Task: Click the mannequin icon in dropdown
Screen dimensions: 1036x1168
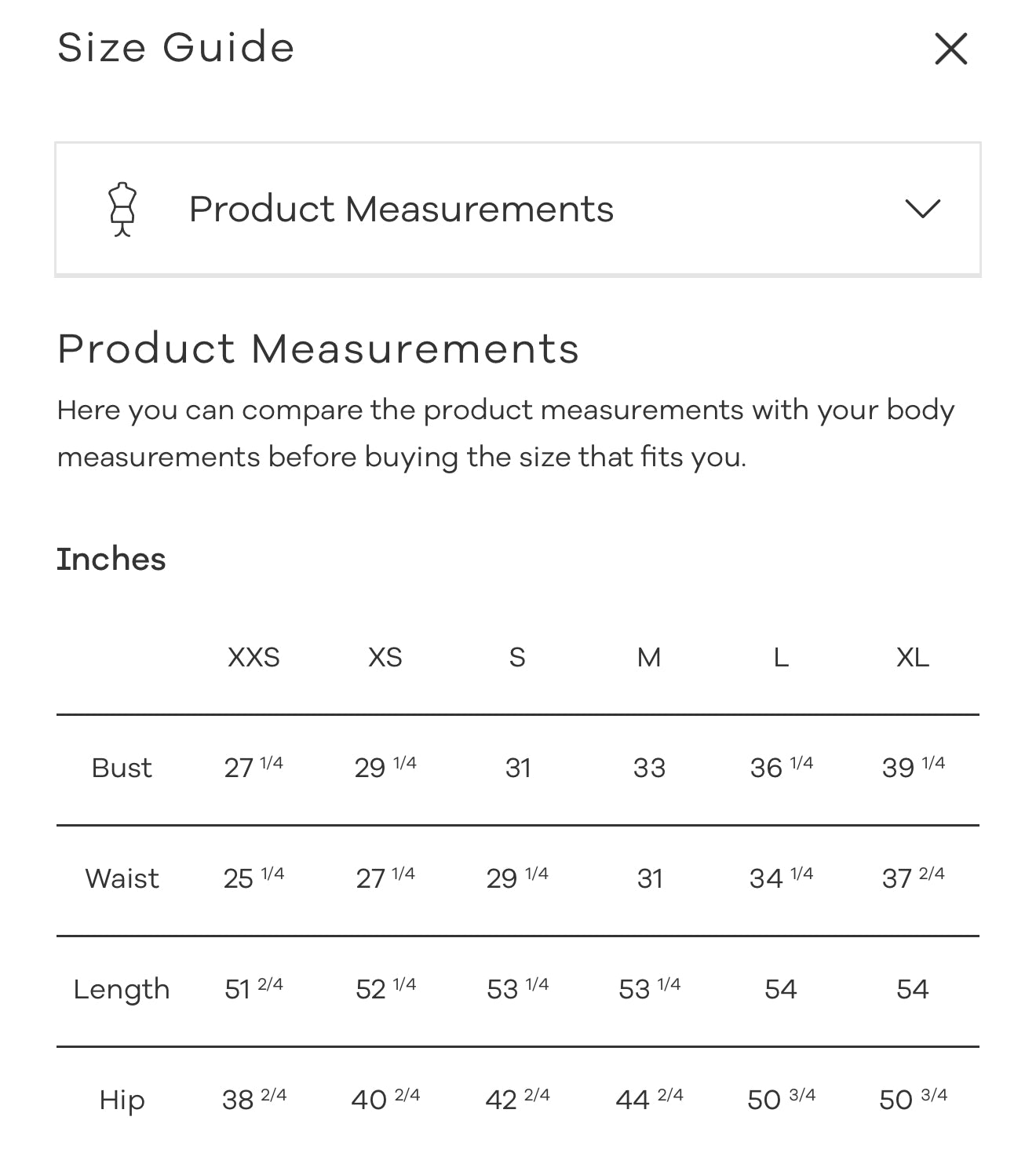Action: coord(122,209)
